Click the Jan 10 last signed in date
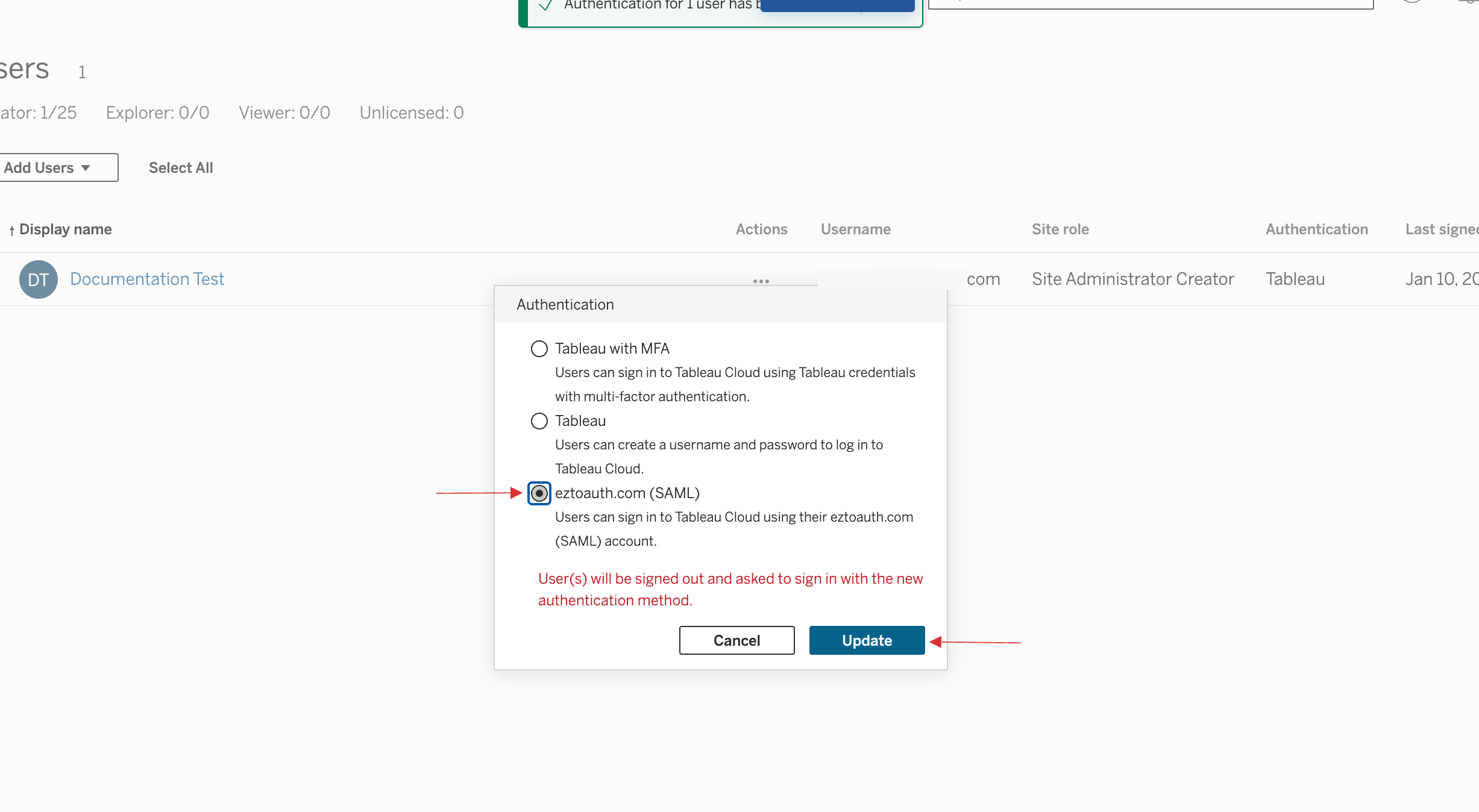 point(1442,279)
